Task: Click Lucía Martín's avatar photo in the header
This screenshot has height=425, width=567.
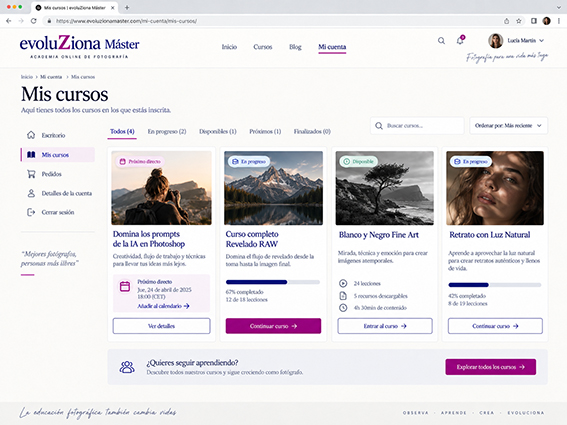Action: 495,41
